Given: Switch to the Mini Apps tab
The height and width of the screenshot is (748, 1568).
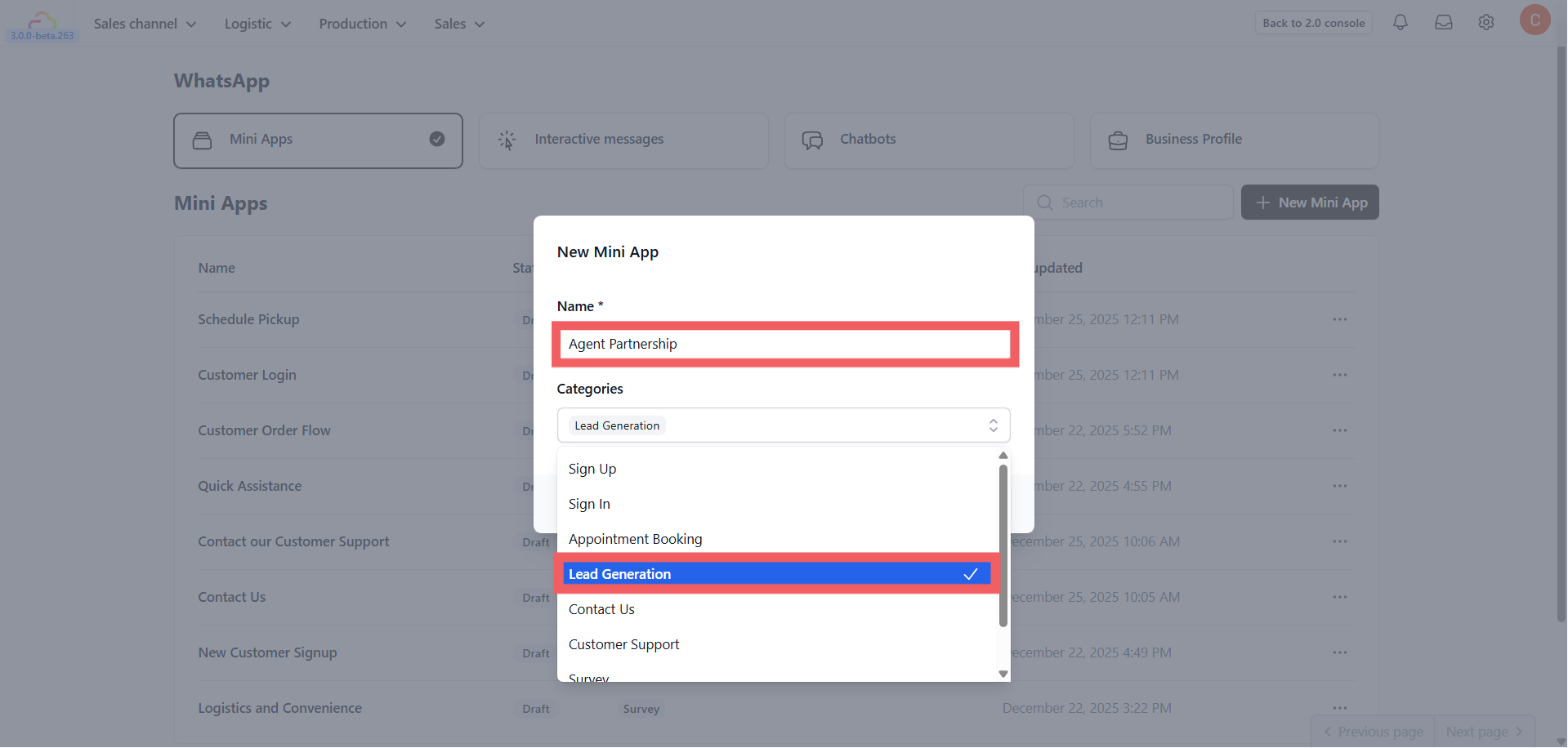Looking at the screenshot, I should tap(318, 140).
